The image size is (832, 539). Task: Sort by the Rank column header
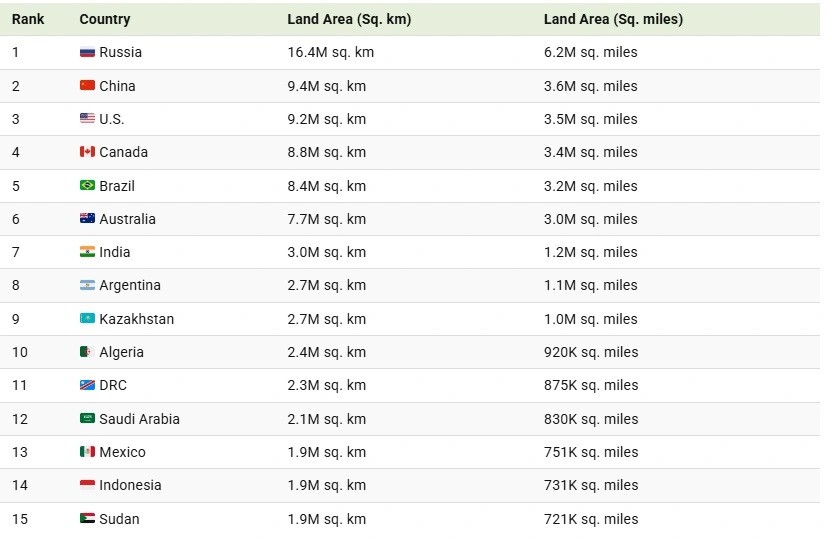pyautogui.click(x=28, y=19)
